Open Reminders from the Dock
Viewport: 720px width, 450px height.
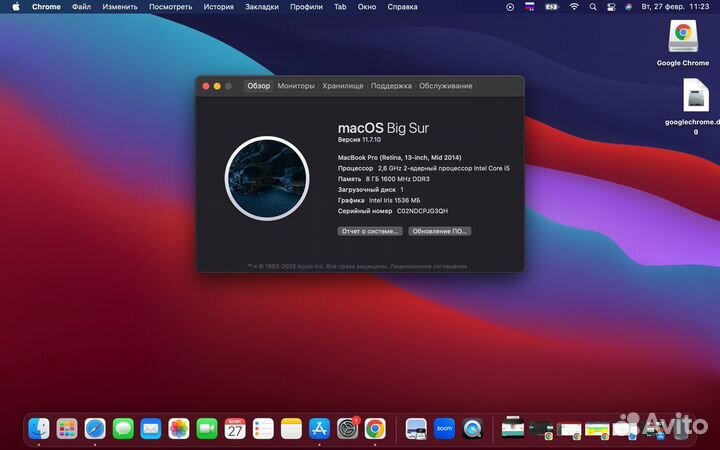pyautogui.click(x=263, y=429)
